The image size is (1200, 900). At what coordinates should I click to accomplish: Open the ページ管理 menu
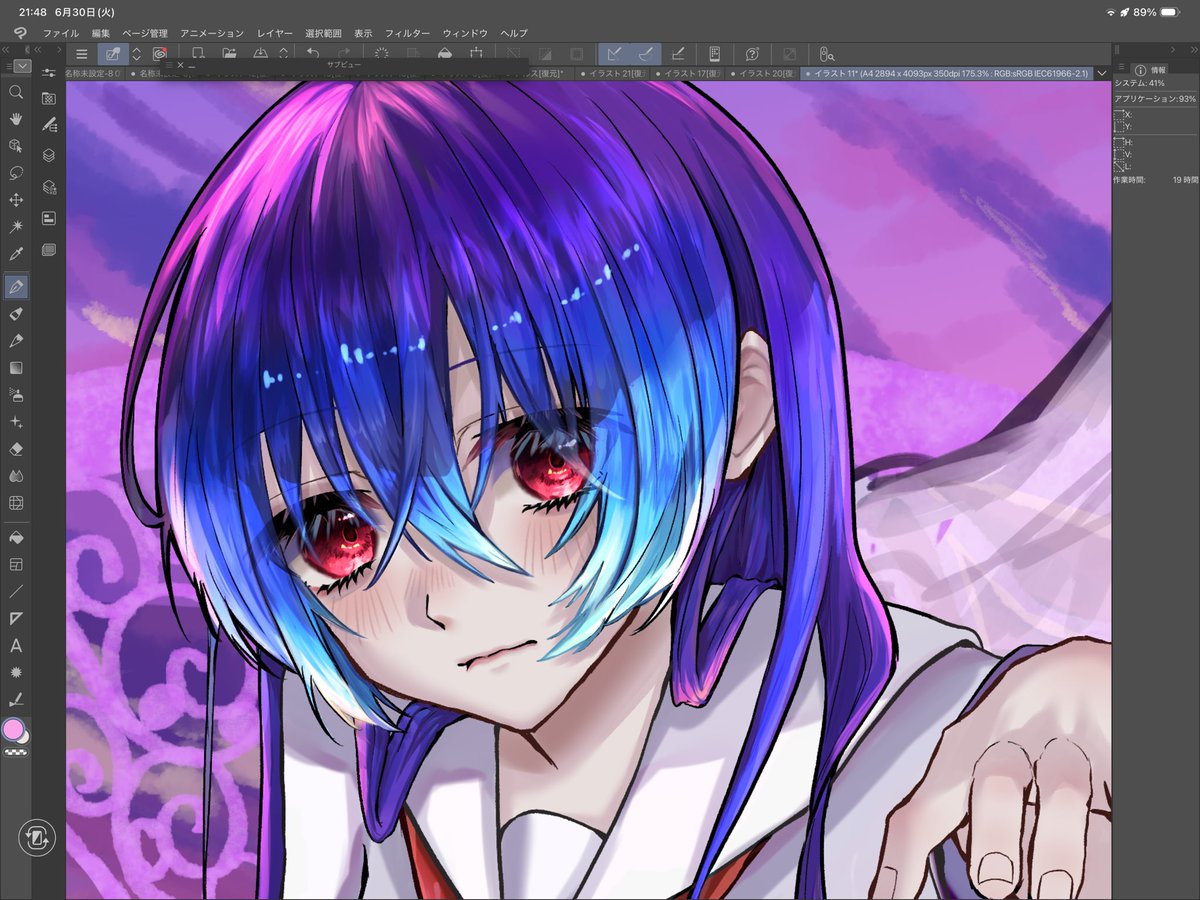click(x=145, y=33)
